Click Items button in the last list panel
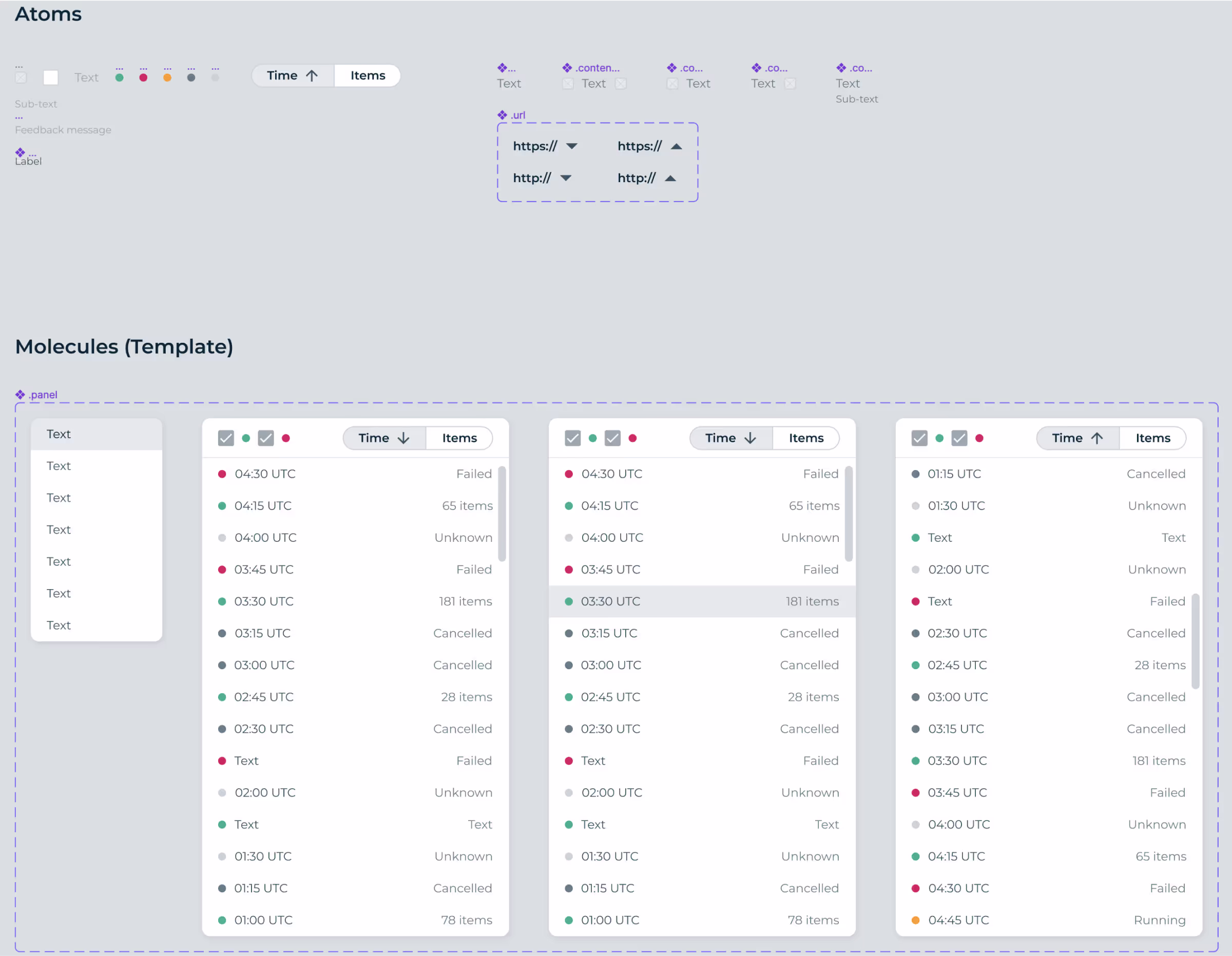The width and height of the screenshot is (1232, 956). coord(1152,438)
